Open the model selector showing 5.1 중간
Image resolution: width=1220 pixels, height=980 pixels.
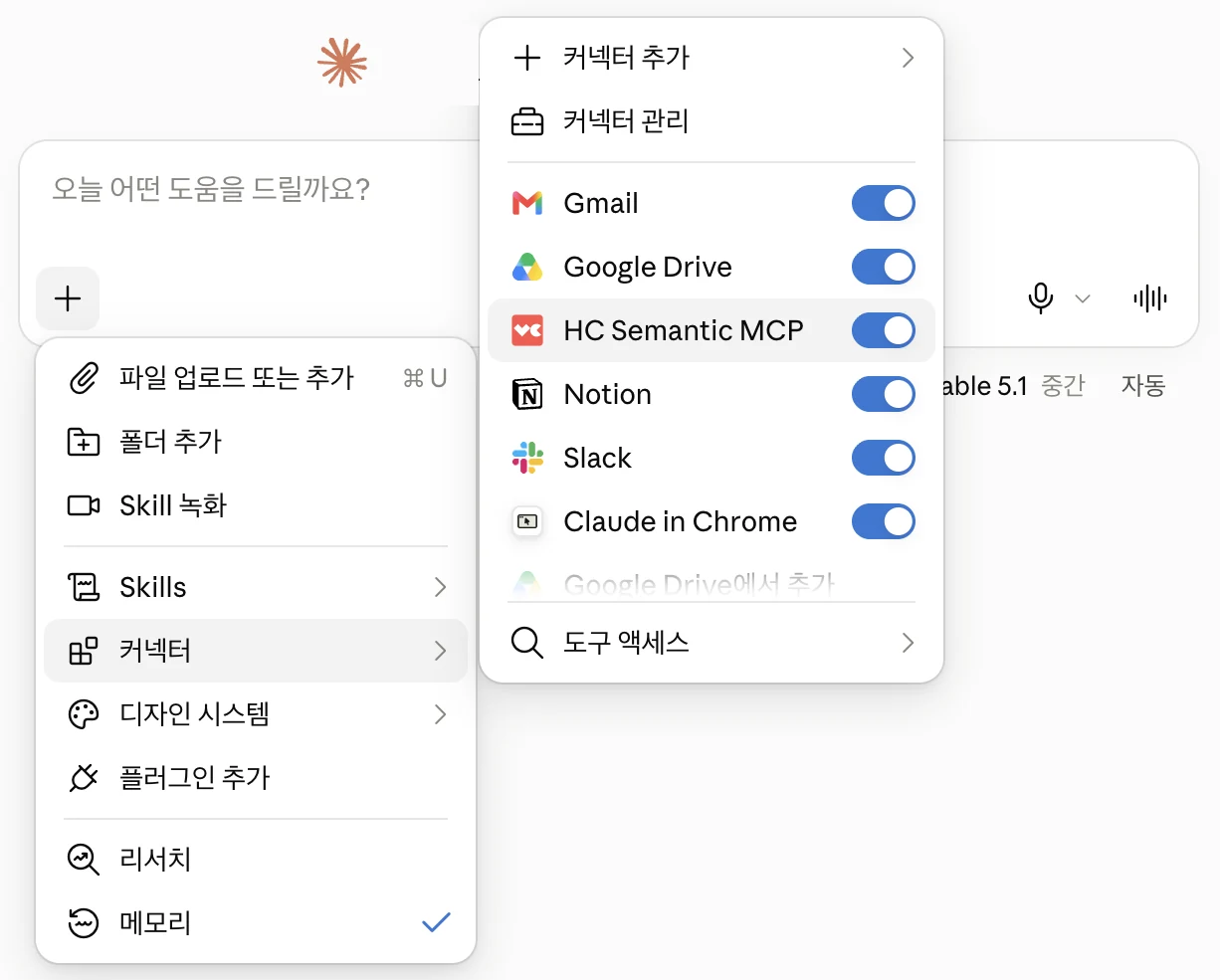1013,386
